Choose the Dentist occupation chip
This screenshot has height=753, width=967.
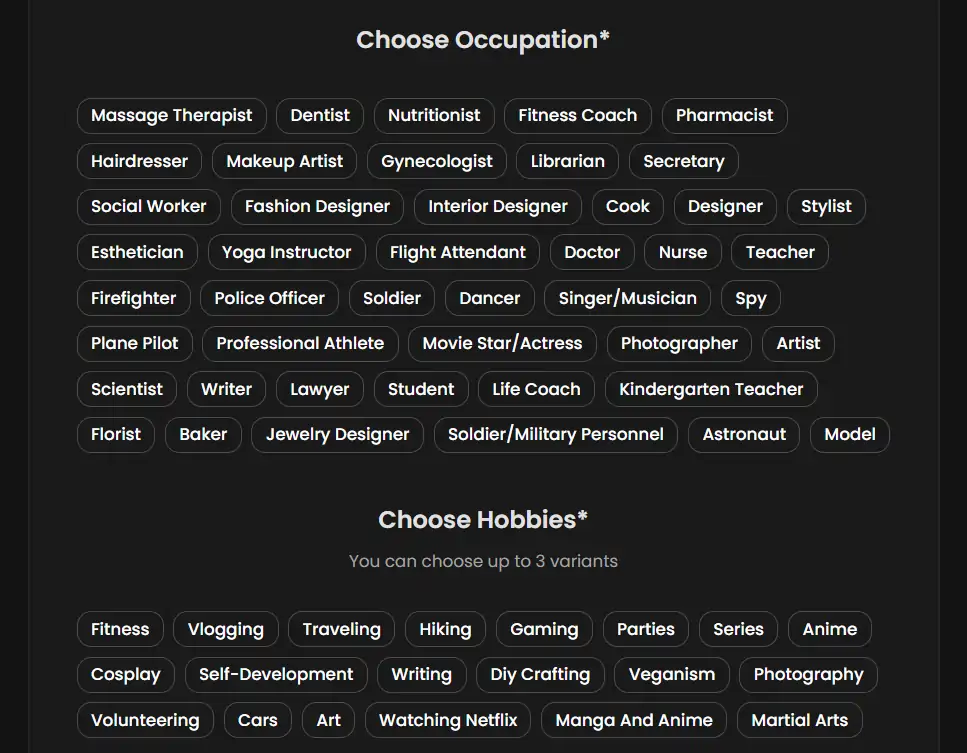pos(319,115)
